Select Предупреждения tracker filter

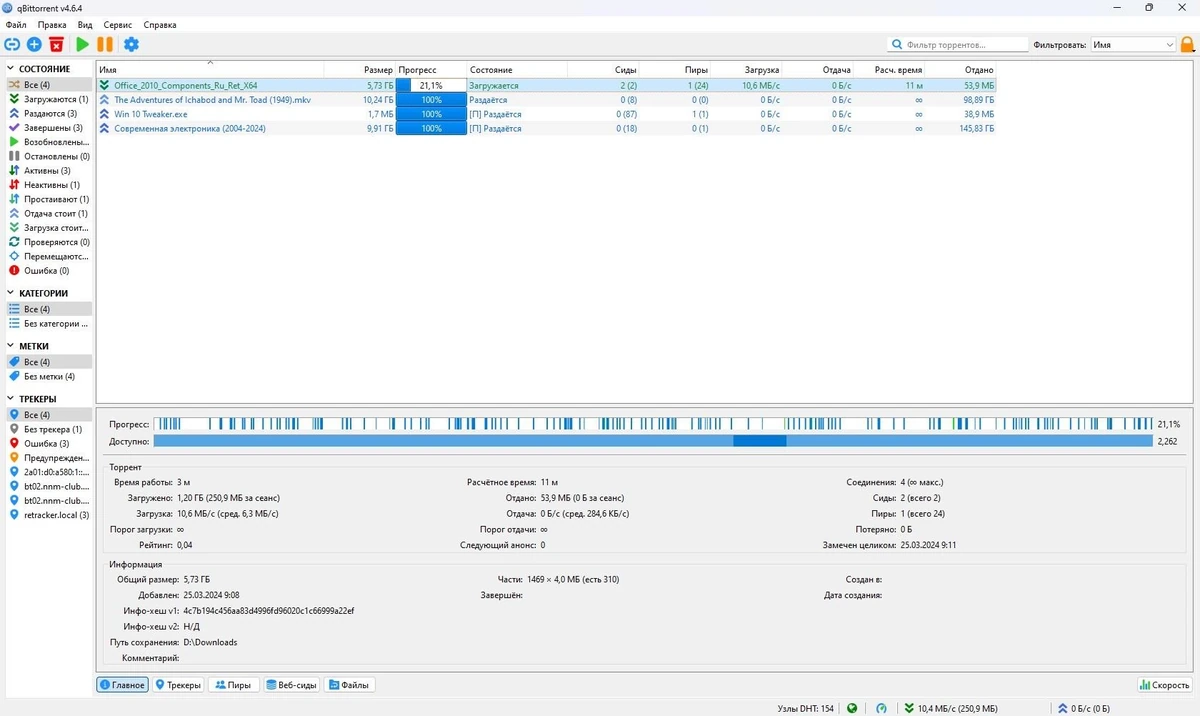(x=49, y=457)
